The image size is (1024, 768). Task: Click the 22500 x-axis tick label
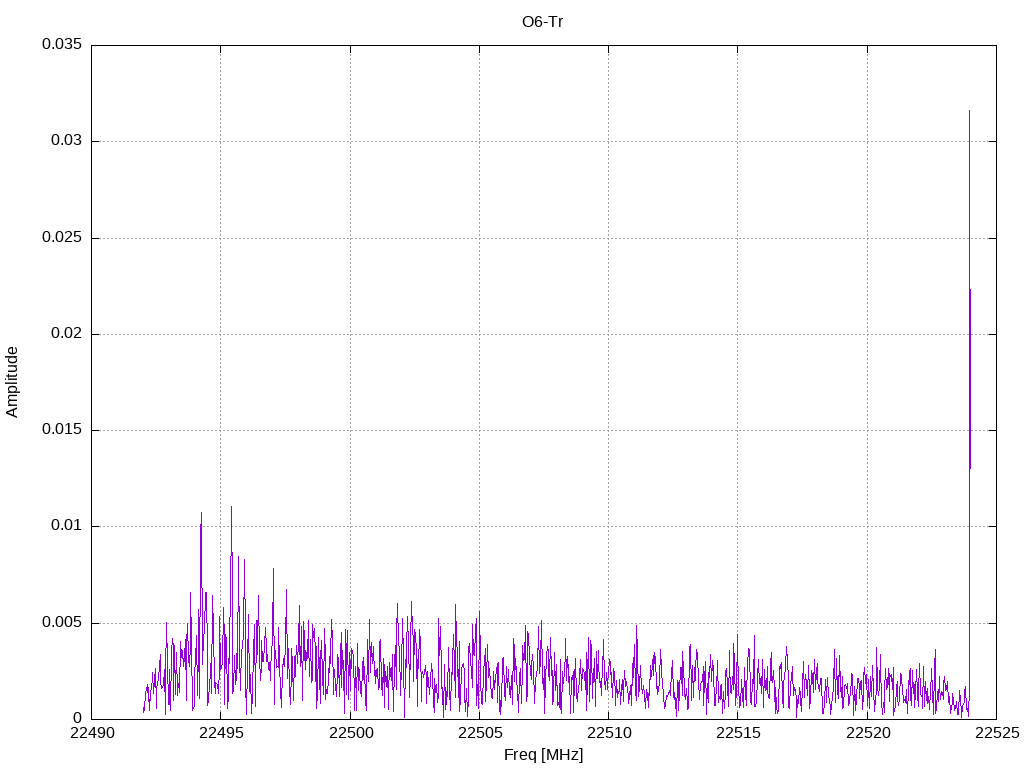pyautogui.click(x=350, y=733)
